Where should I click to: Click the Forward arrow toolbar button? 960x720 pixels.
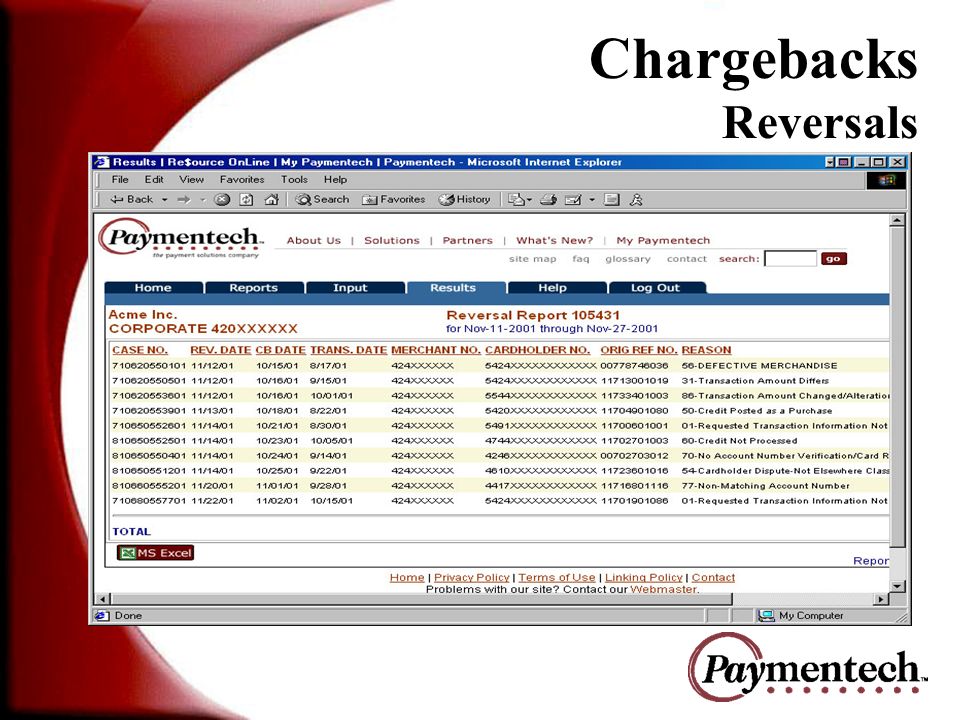click(x=184, y=200)
